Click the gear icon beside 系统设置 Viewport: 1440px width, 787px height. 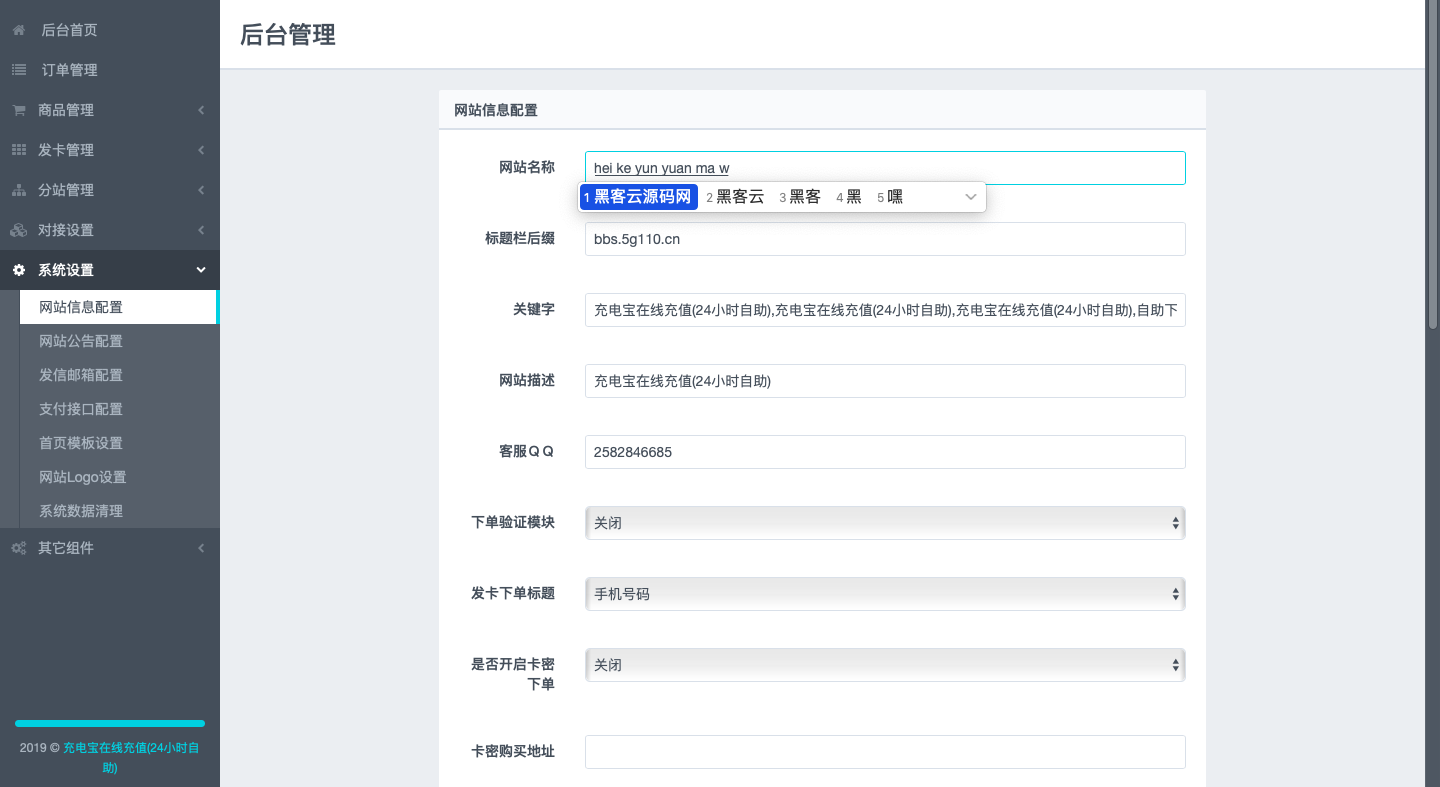coord(18,270)
